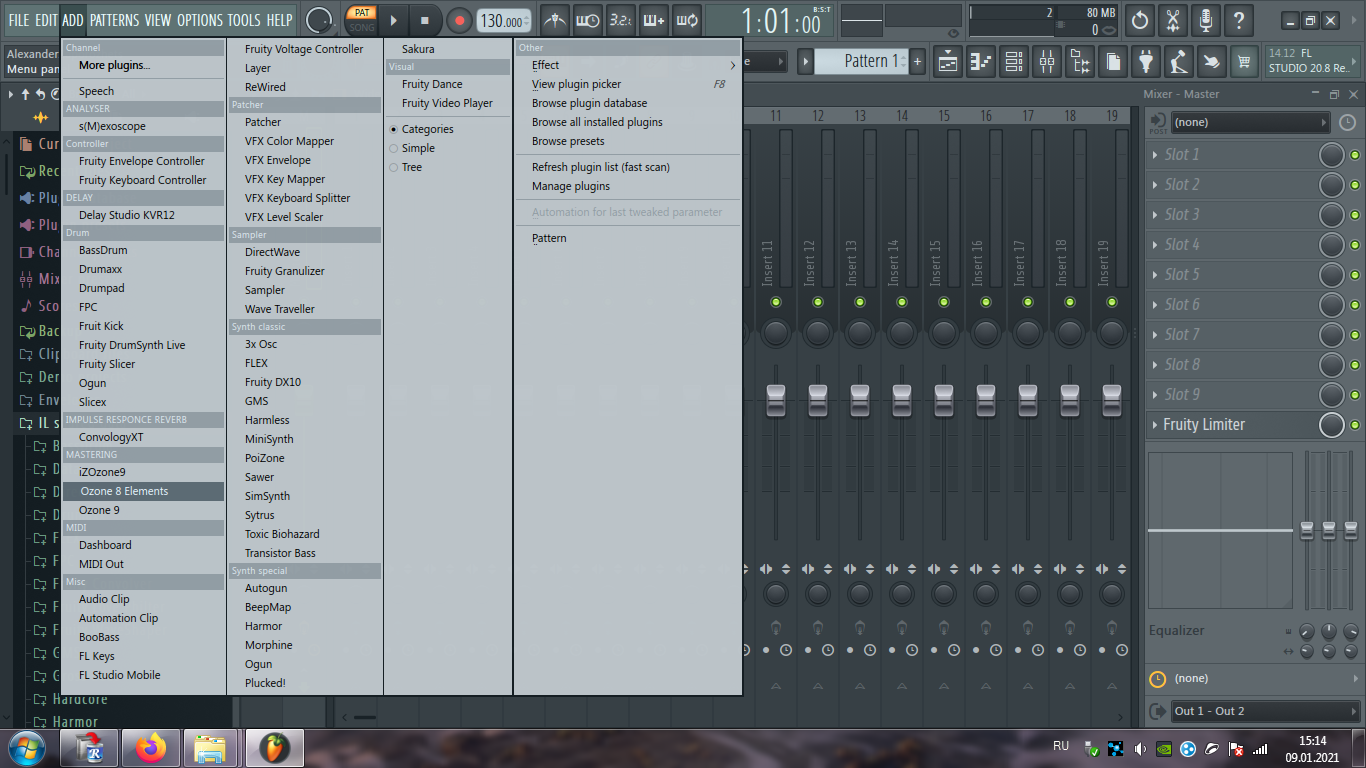Image resolution: width=1366 pixels, height=768 pixels.
Task: Select the Tree radio option
Action: pyautogui.click(x=405, y=167)
